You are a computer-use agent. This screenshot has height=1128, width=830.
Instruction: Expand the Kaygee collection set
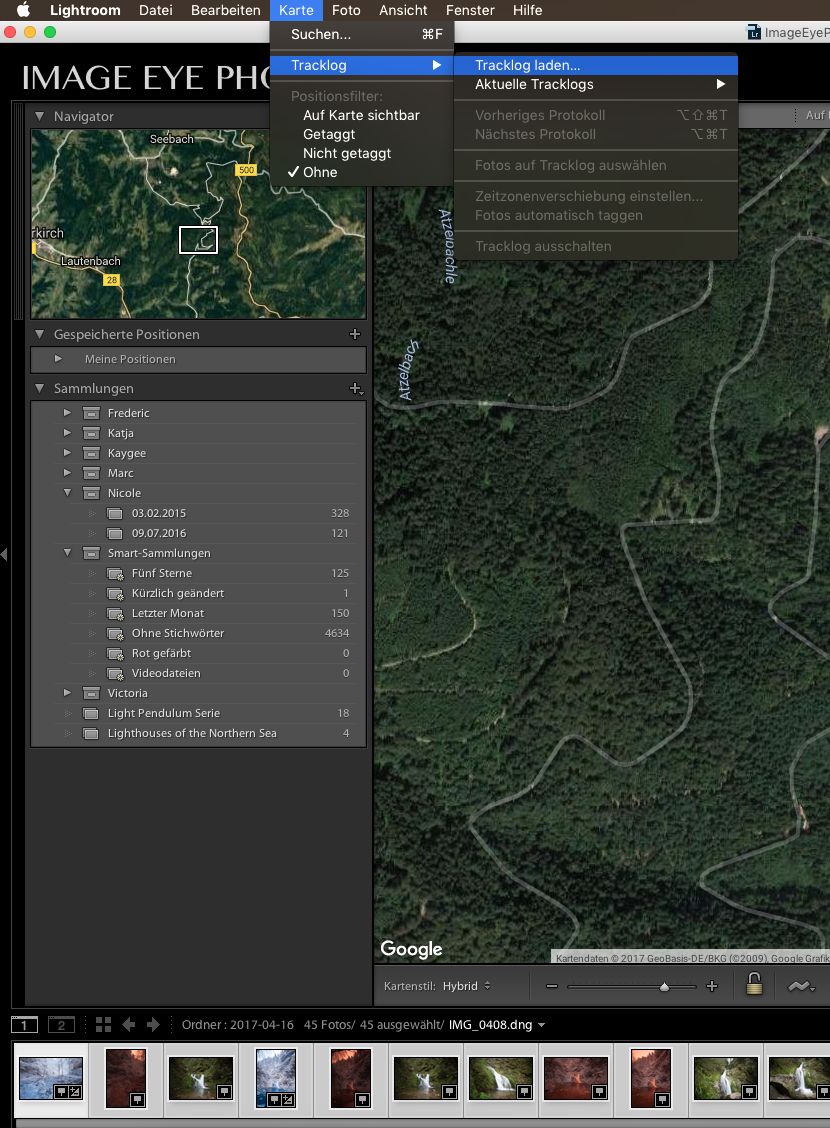67,452
